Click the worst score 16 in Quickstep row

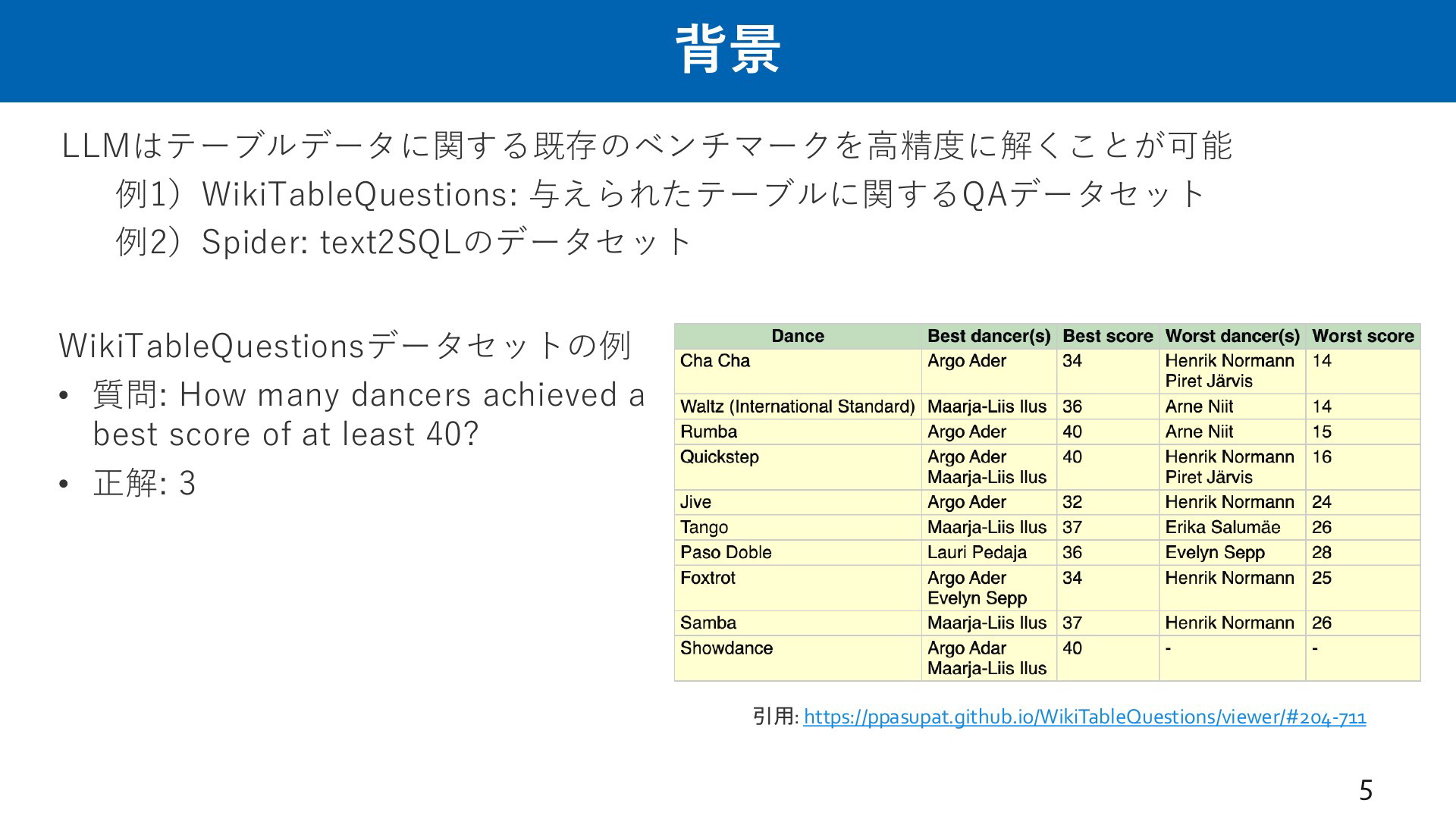tap(1322, 457)
